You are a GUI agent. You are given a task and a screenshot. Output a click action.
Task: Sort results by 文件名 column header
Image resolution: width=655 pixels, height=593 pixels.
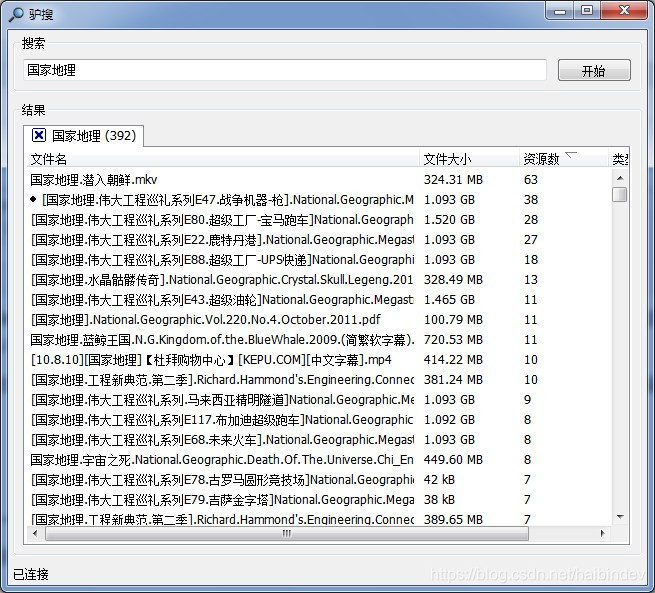[x=223, y=159]
